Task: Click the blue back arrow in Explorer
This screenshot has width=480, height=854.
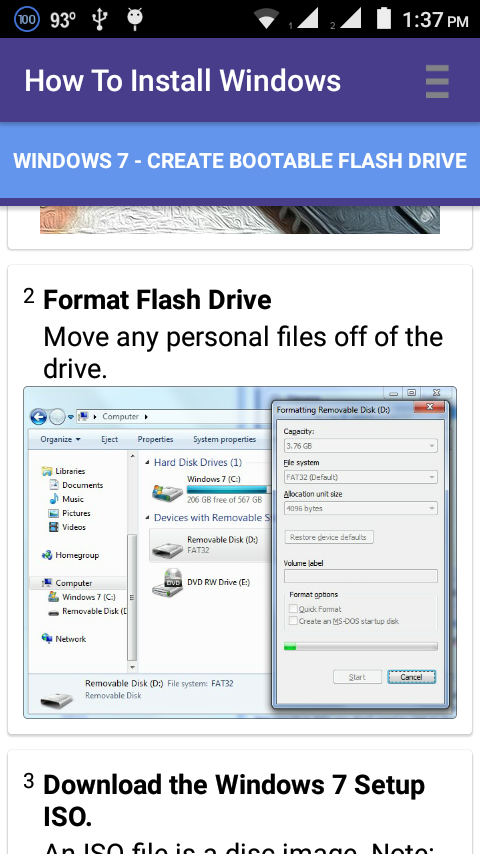Action: pyautogui.click(x=38, y=417)
